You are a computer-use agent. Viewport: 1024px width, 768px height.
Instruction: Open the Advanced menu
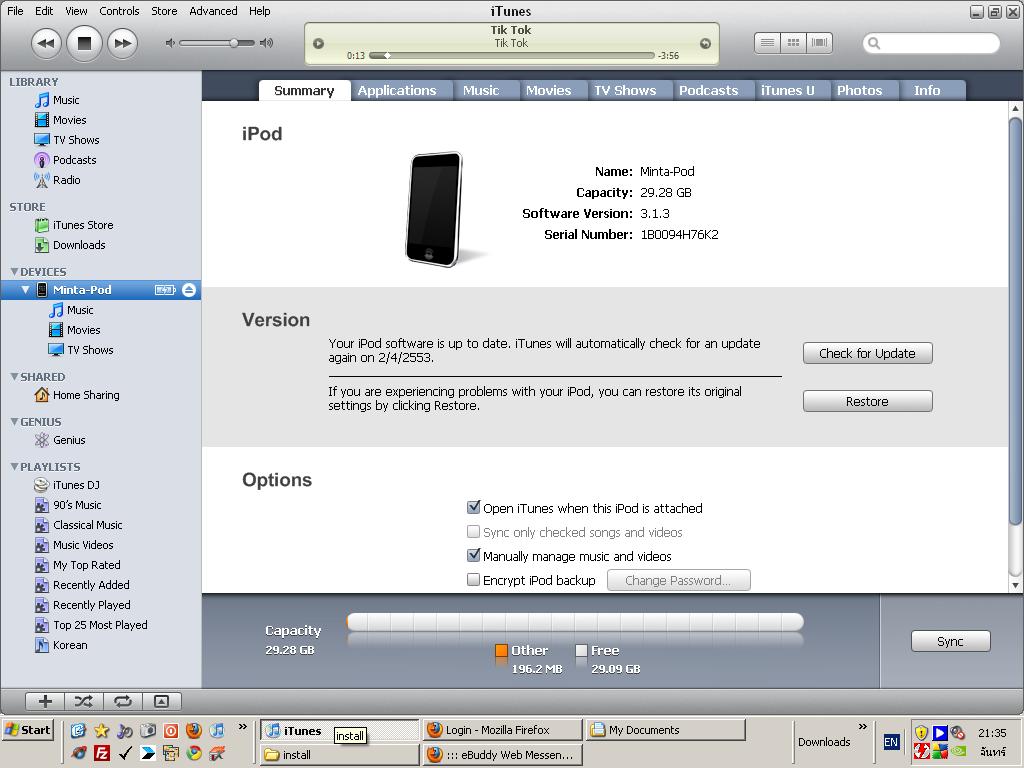click(x=213, y=11)
